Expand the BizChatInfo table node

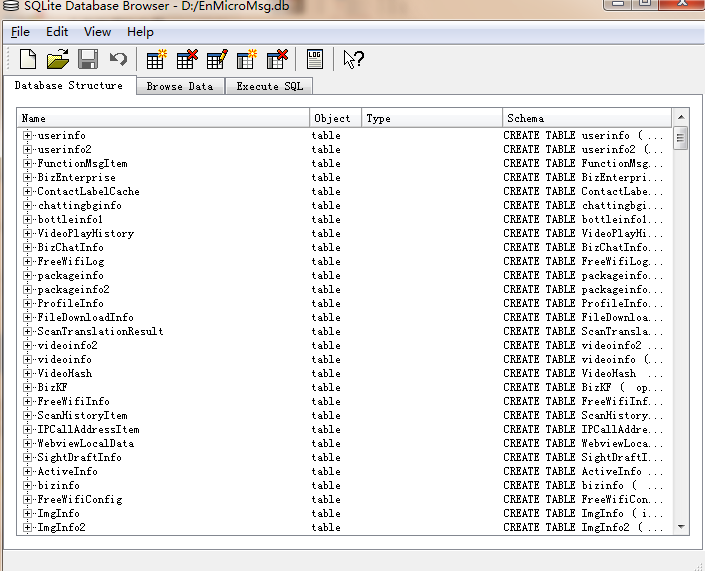(x=27, y=247)
